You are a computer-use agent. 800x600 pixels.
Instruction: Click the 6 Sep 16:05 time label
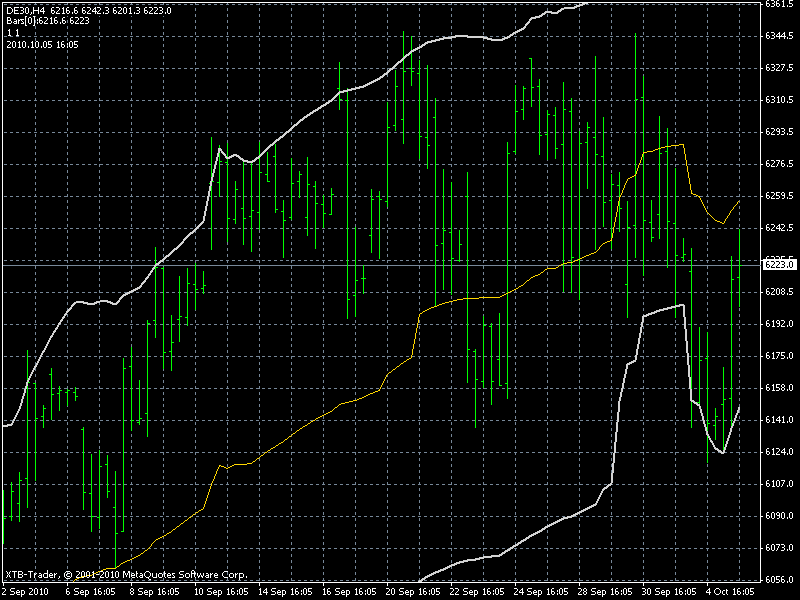pos(91,592)
